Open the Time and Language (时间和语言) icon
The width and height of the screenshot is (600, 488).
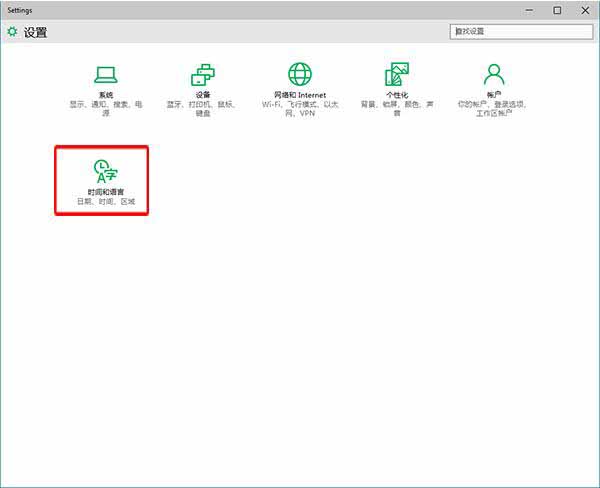coord(106,171)
